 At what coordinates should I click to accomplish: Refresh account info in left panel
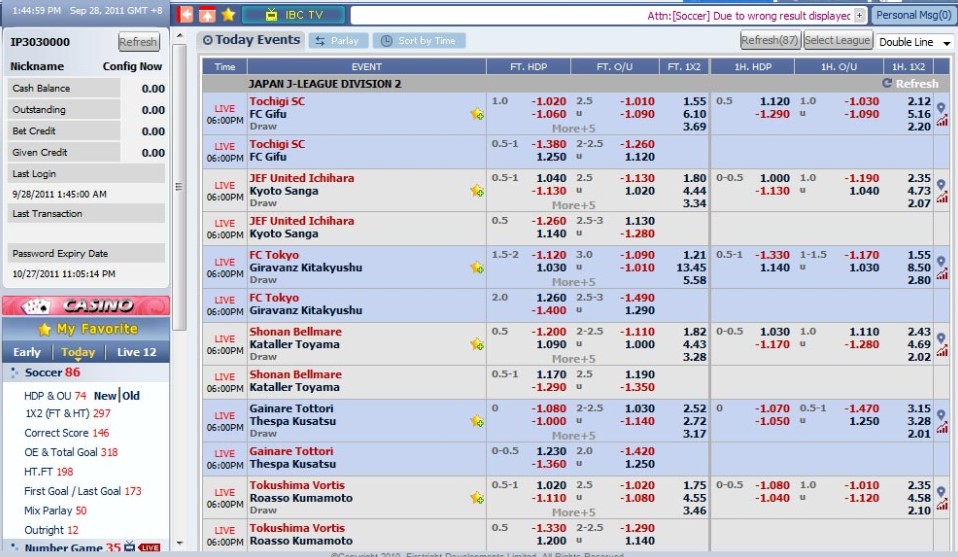[x=138, y=42]
